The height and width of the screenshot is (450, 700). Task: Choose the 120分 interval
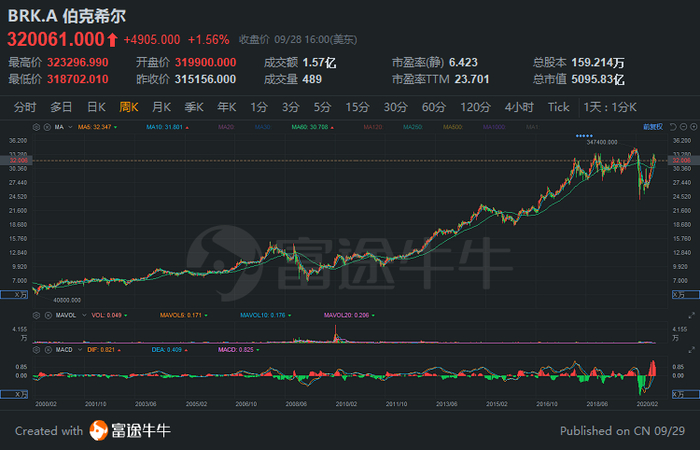475,107
